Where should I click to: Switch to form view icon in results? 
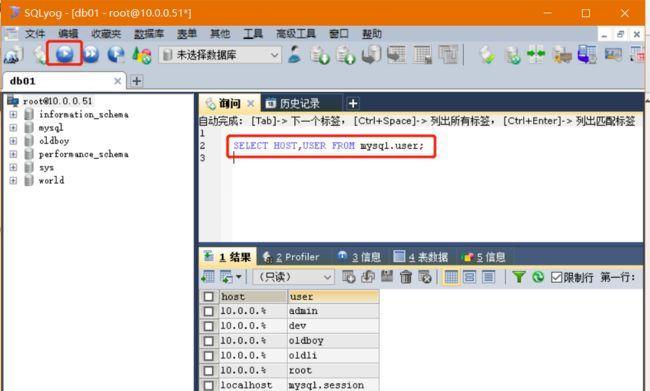[x=470, y=277]
